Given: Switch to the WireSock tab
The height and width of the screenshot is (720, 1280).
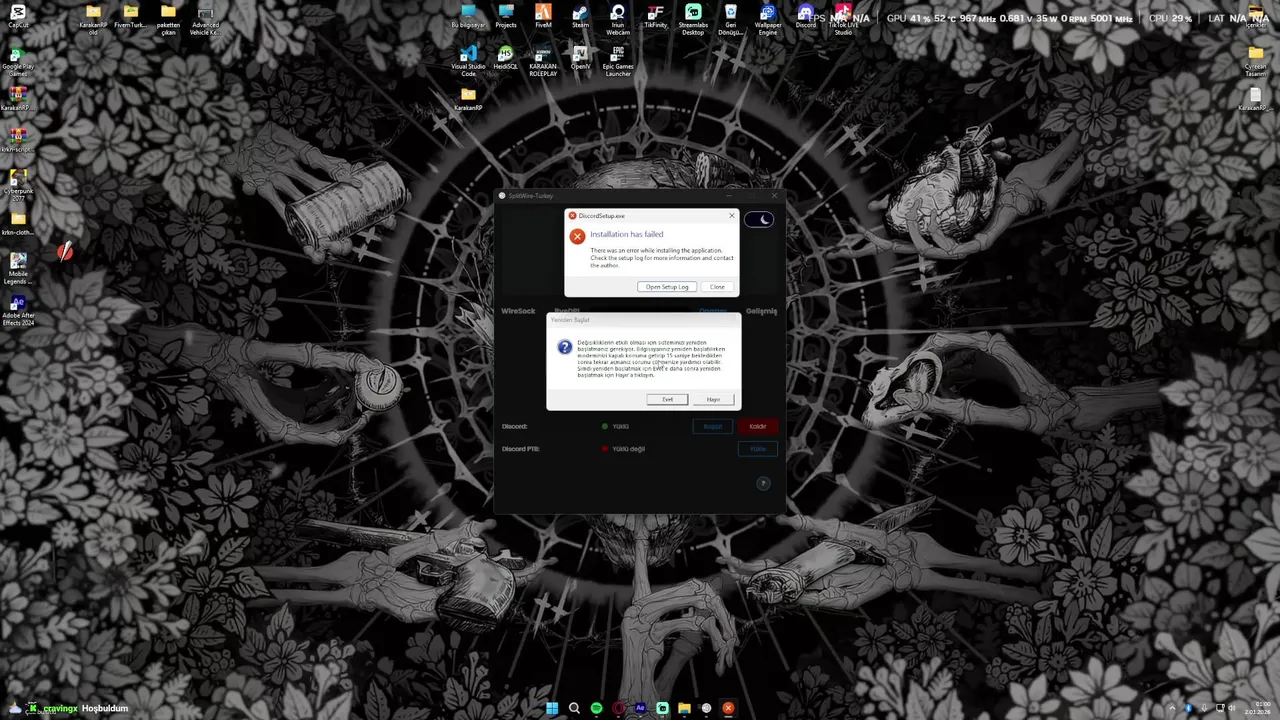Looking at the screenshot, I should [x=518, y=311].
